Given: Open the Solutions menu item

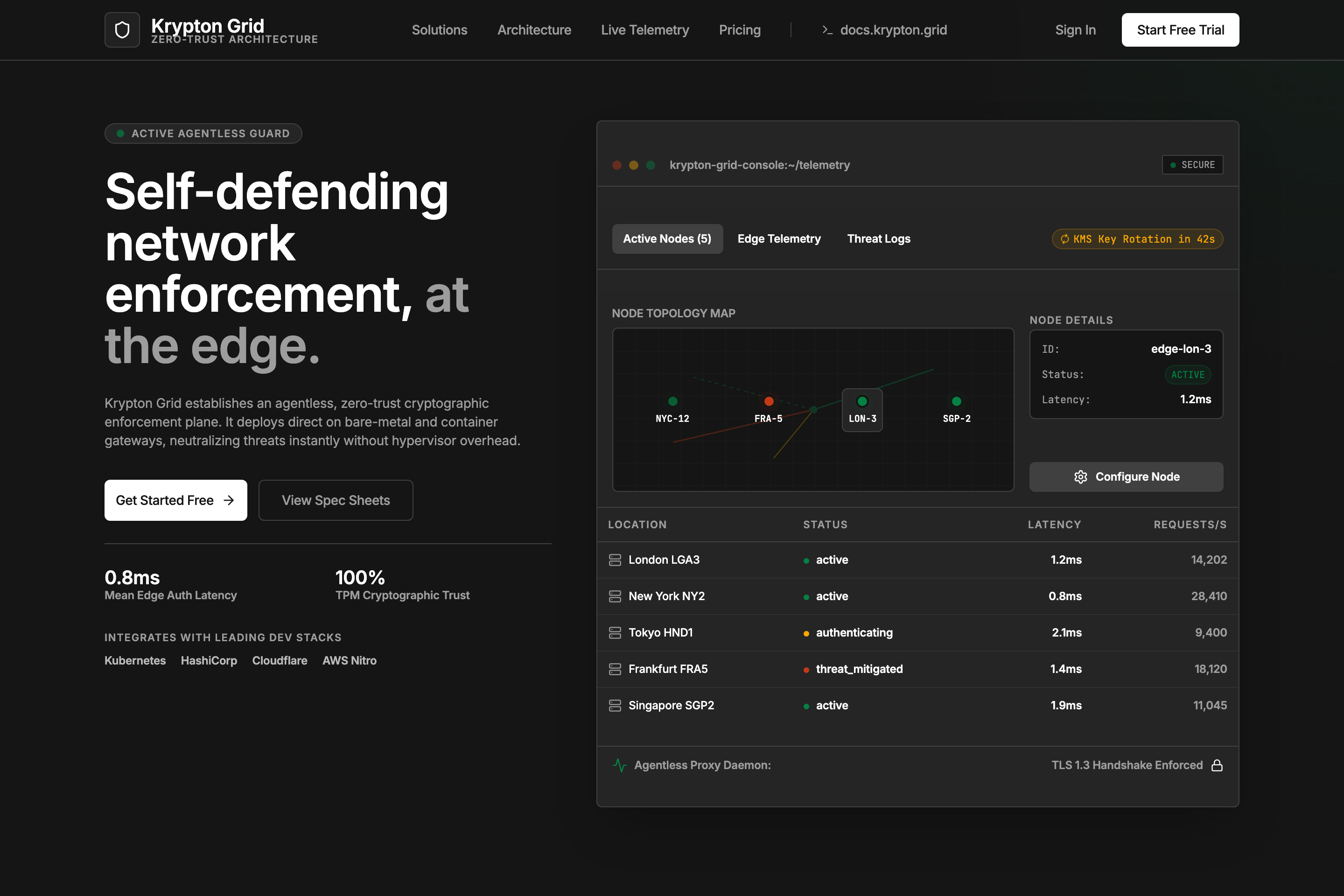Looking at the screenshot, I should click(440, 30).
